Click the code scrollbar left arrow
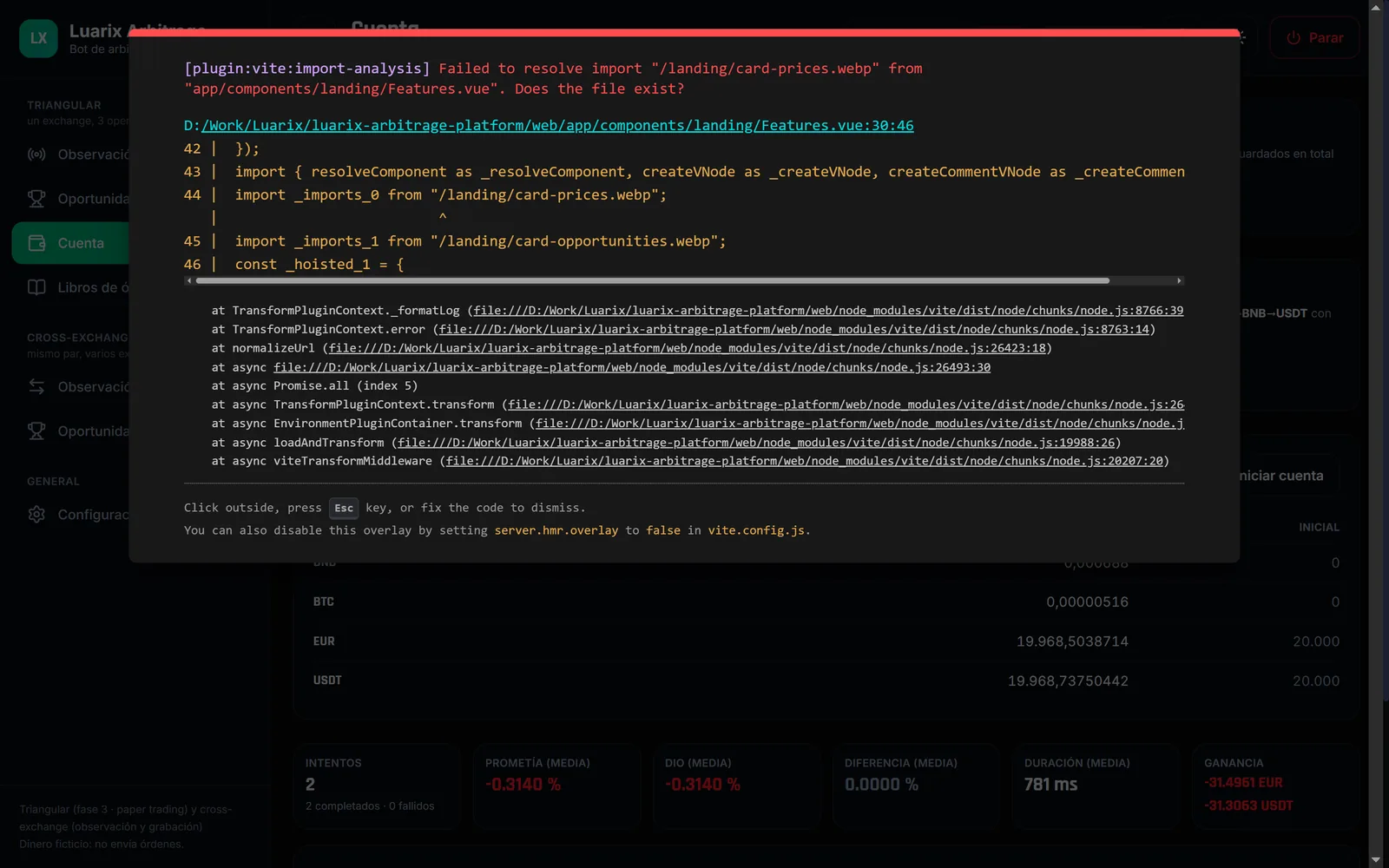The image size is (1389, 868). click(x=189, y=280)
